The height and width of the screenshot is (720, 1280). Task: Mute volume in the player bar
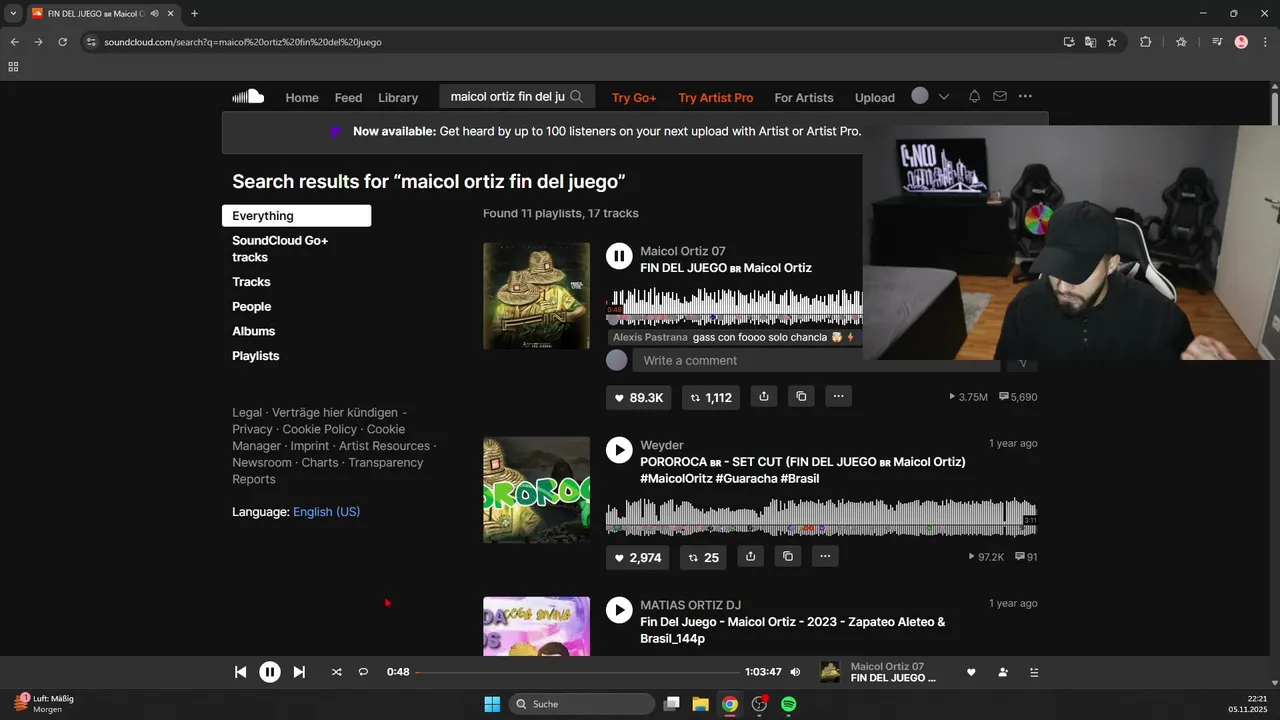click(795, 672)
